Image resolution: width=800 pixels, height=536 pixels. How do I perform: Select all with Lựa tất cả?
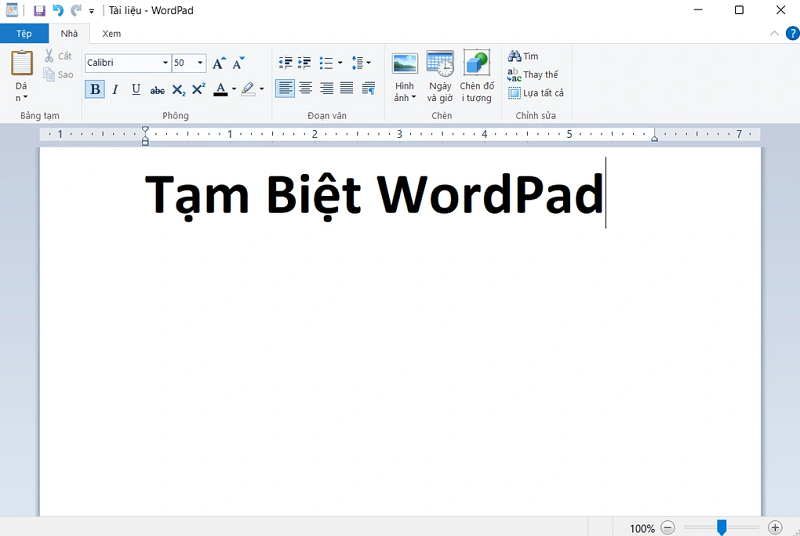click(536, 93)
